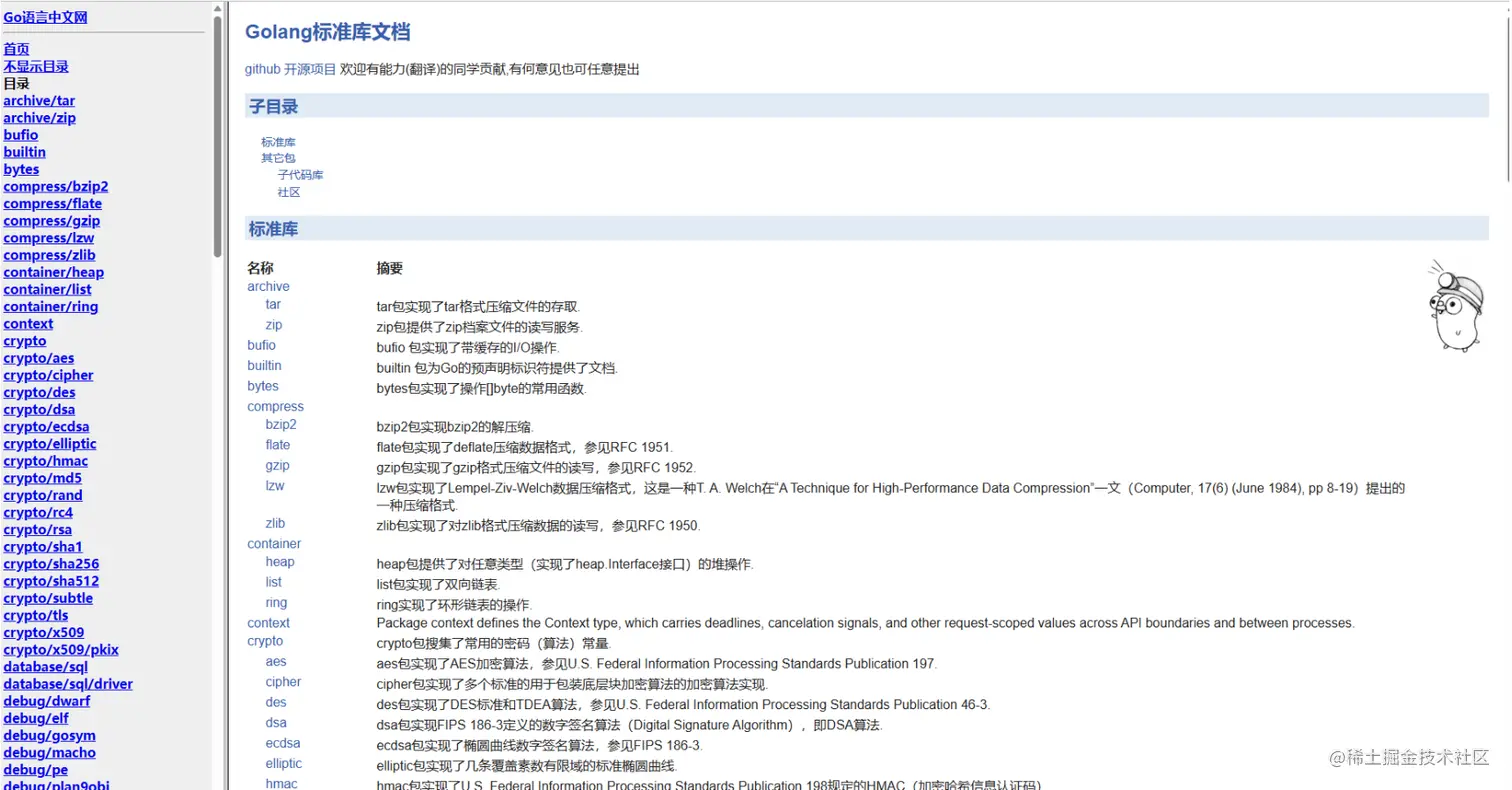Open the lzw package table entry
1512x790 pixels.
click(275, 486)
